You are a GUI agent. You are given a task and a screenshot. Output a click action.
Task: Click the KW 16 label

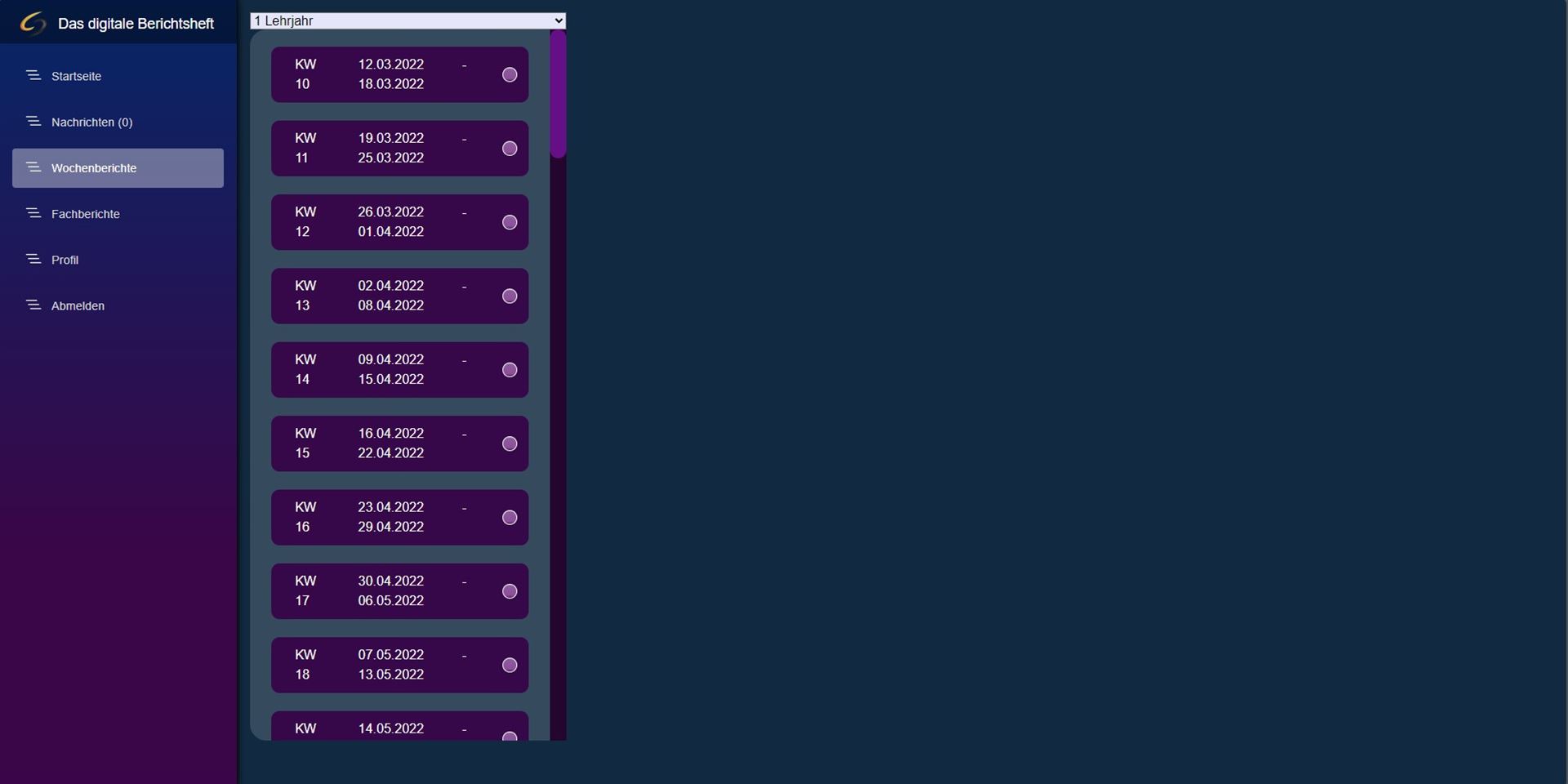[x=305, y=517]
